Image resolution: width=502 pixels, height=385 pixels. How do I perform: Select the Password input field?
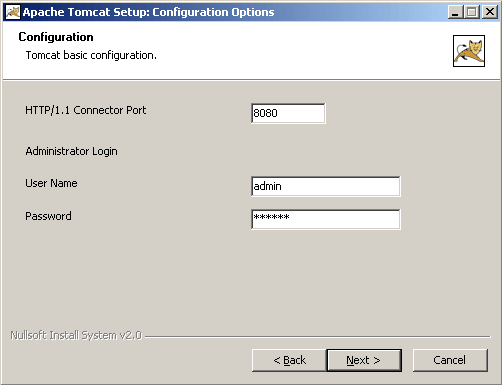pos(326,219)
